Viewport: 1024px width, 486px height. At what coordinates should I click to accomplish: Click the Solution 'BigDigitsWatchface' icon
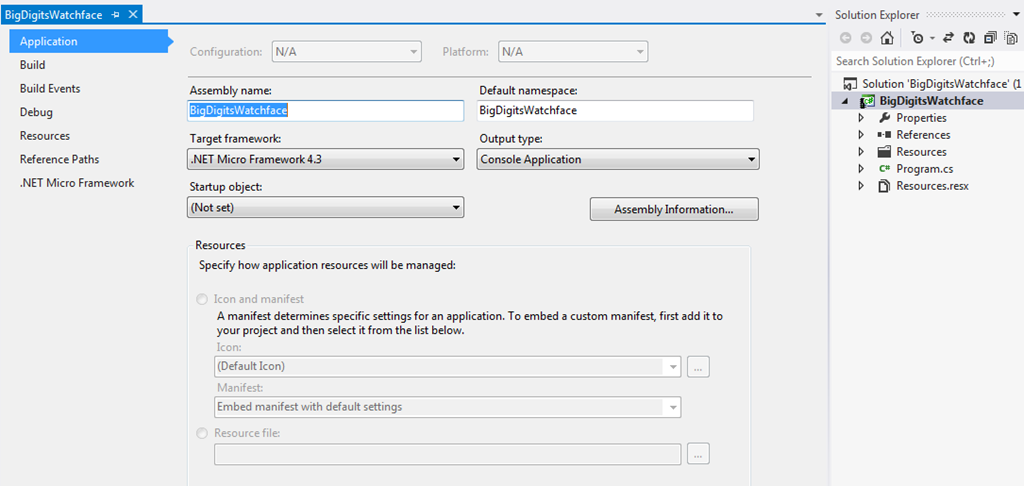click(850, 84)
